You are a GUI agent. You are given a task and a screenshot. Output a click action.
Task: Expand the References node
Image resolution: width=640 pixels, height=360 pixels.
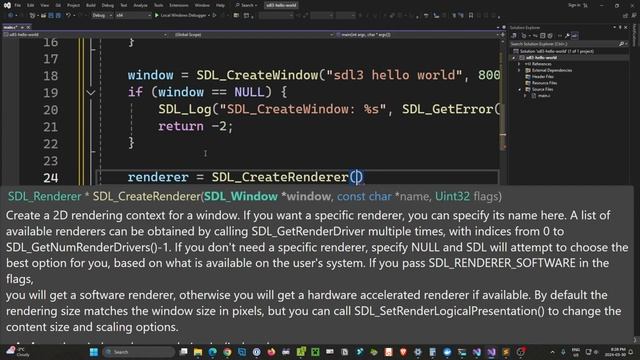tap(520, 64)
